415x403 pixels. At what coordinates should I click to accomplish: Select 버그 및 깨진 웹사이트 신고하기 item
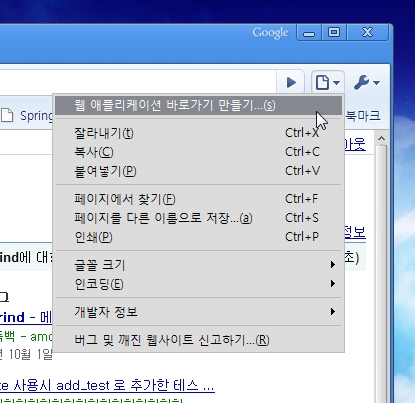pyautogui.click(x=199, y=340)
